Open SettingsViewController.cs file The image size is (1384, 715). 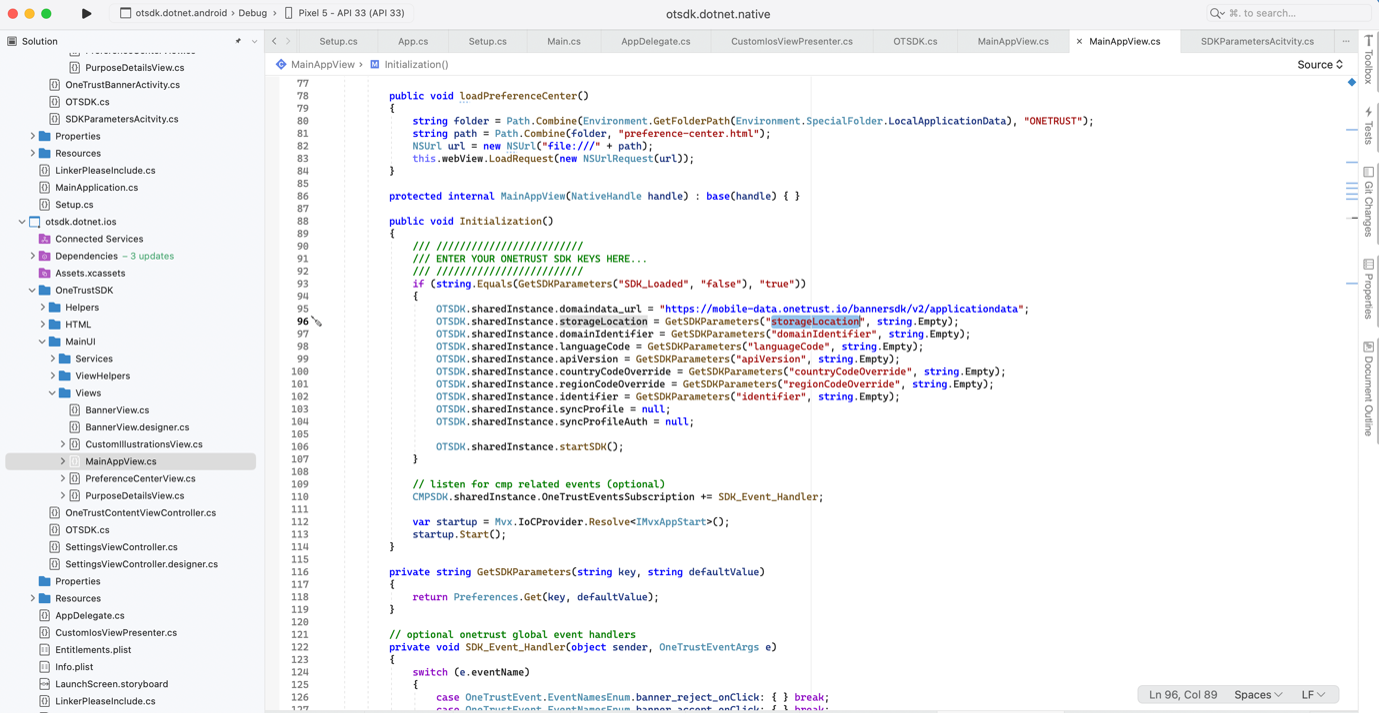121,547
